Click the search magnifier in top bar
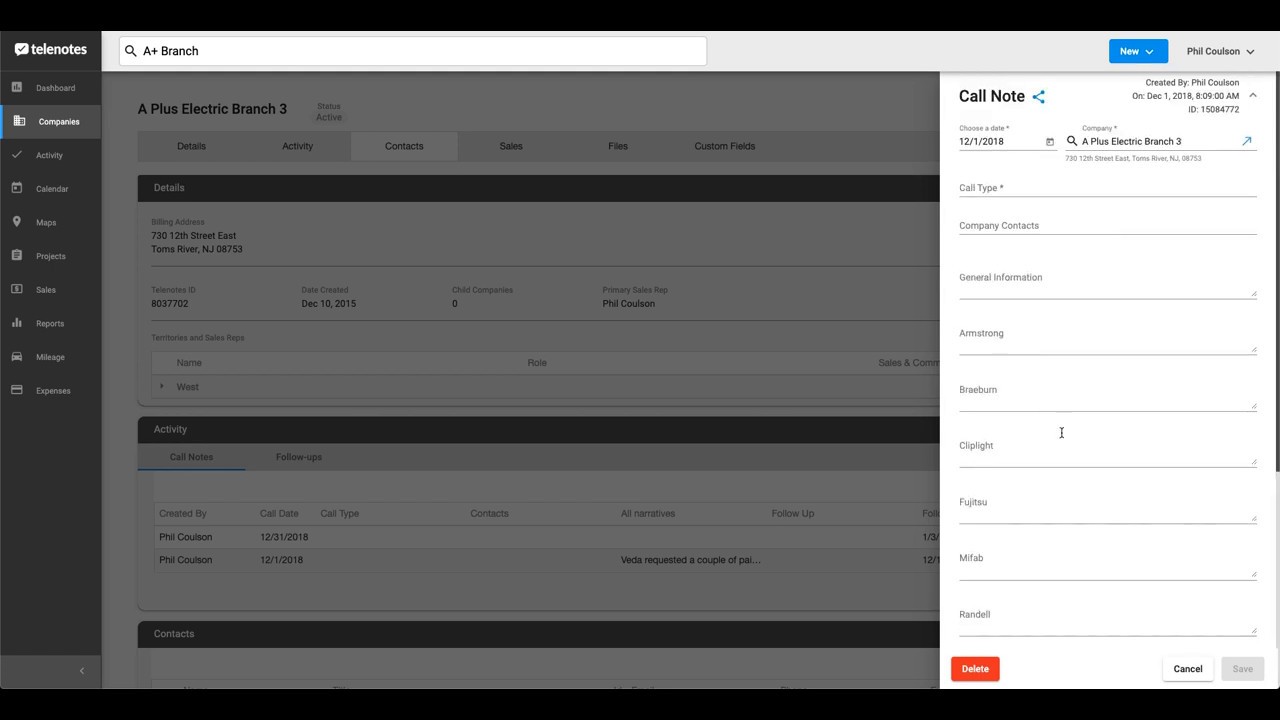The height and width of the screenshot is (720, 1280). pyautogui.click(x=131, y=51)
